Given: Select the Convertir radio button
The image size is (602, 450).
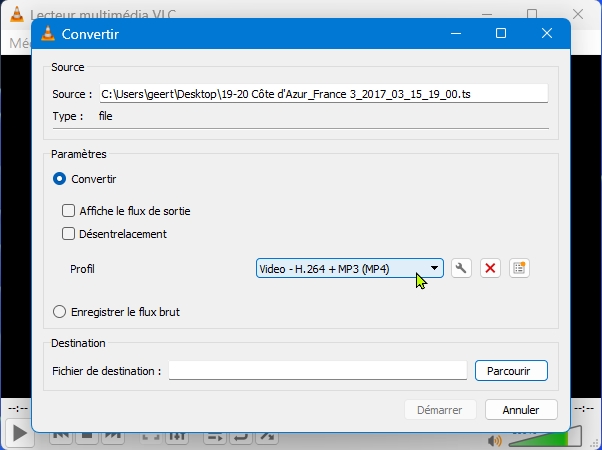Looking at the screenshot, I should pyautogui.click(x=60, y=179).
